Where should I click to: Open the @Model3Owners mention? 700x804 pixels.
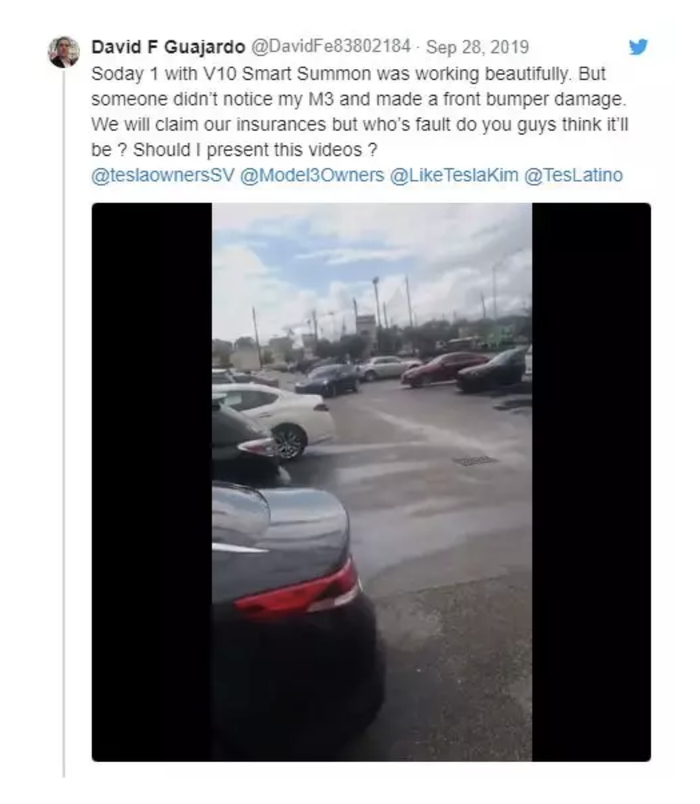(312, 175)
